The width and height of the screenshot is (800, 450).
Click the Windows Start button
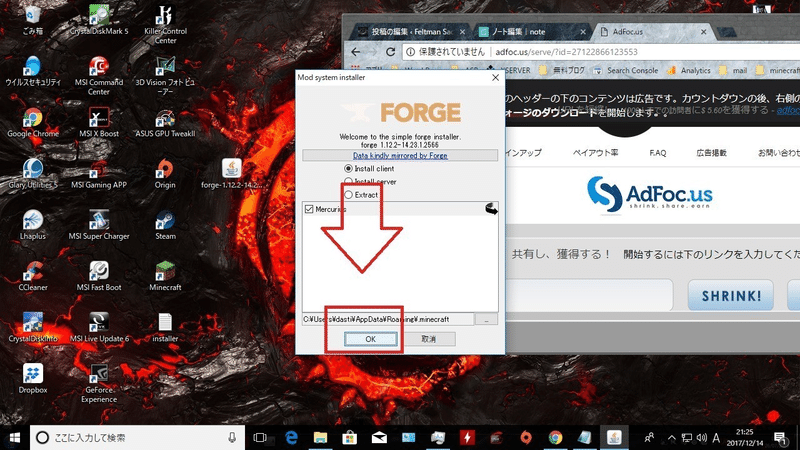coord(14,437)
